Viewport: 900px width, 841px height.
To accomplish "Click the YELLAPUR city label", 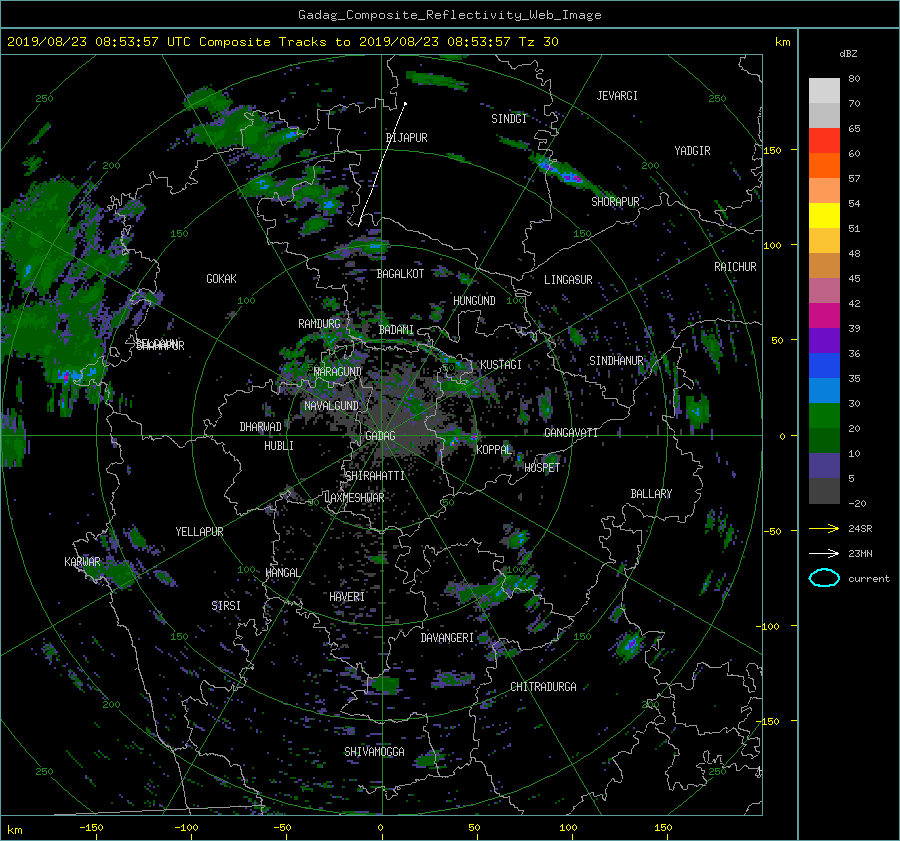I will tap(199, 532).
